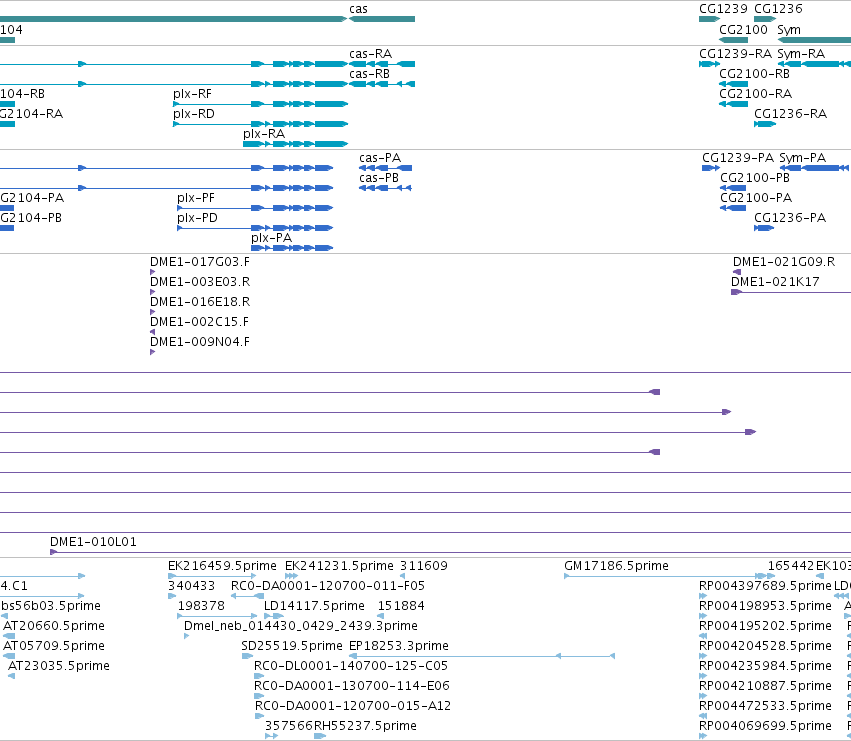Select the CG2100-PA protein label
This screenshot has width=851, height=741.
[756, 198]
